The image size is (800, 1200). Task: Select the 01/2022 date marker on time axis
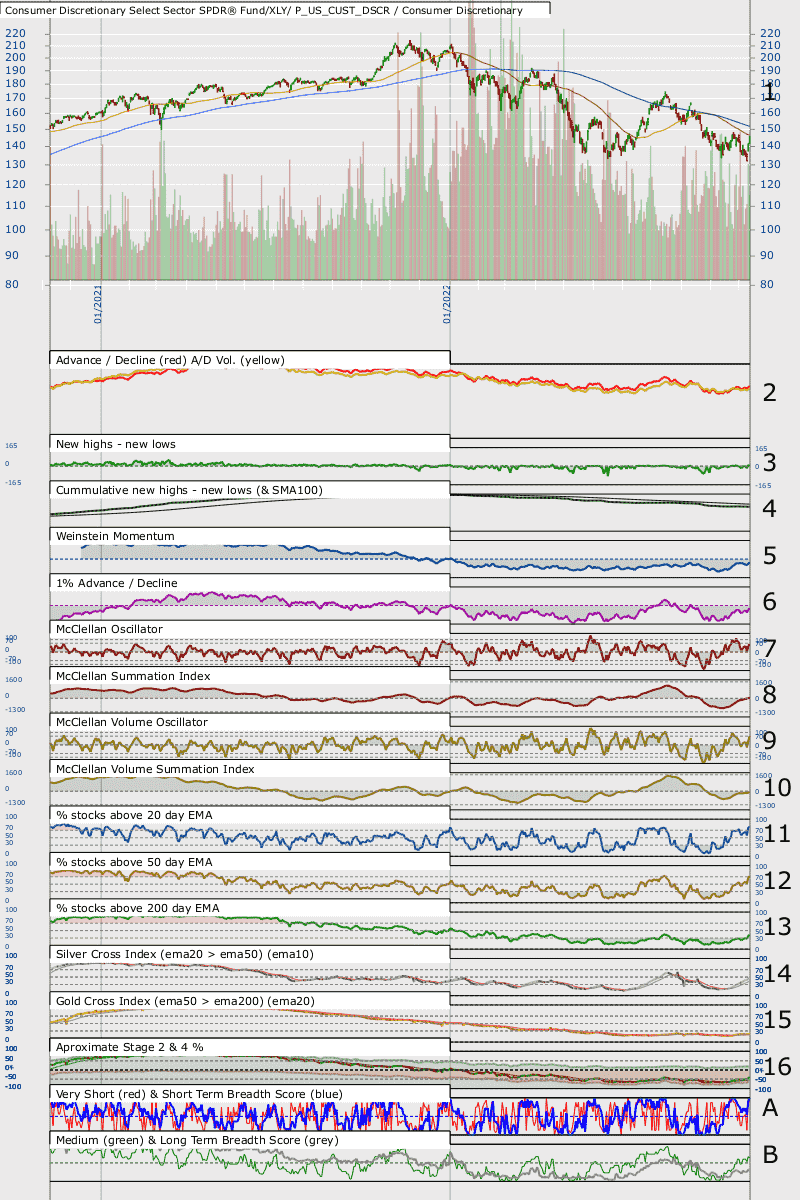click(447, 305)
